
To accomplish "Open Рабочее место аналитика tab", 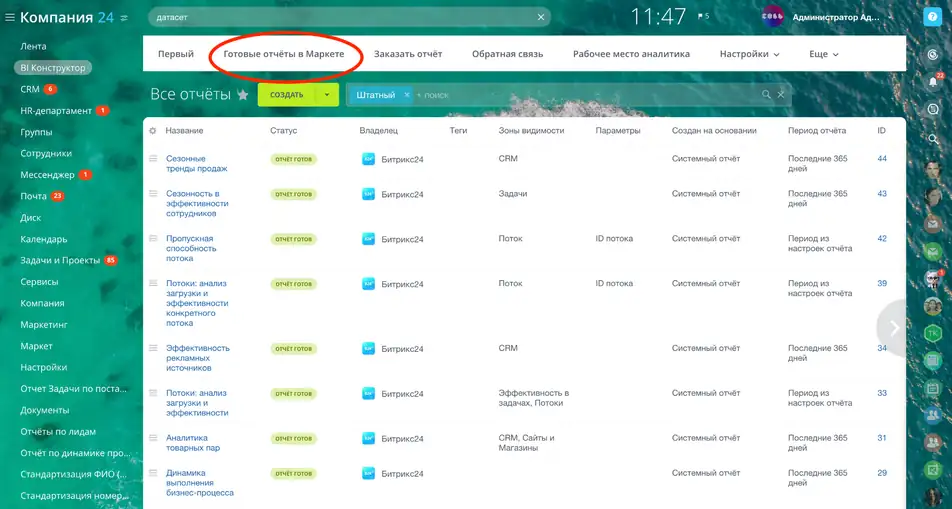I will point(631,54).
